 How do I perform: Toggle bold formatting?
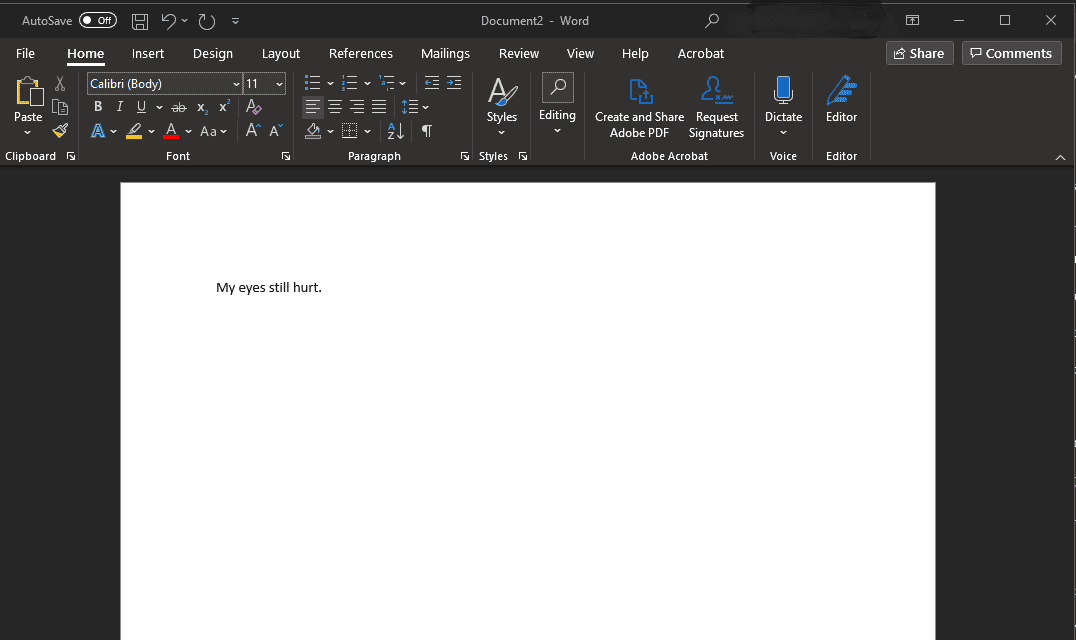pos(97,107)
